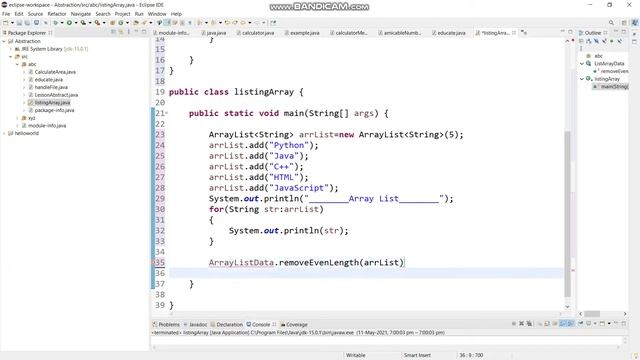Open the Project menu

(x=122, y=14)
